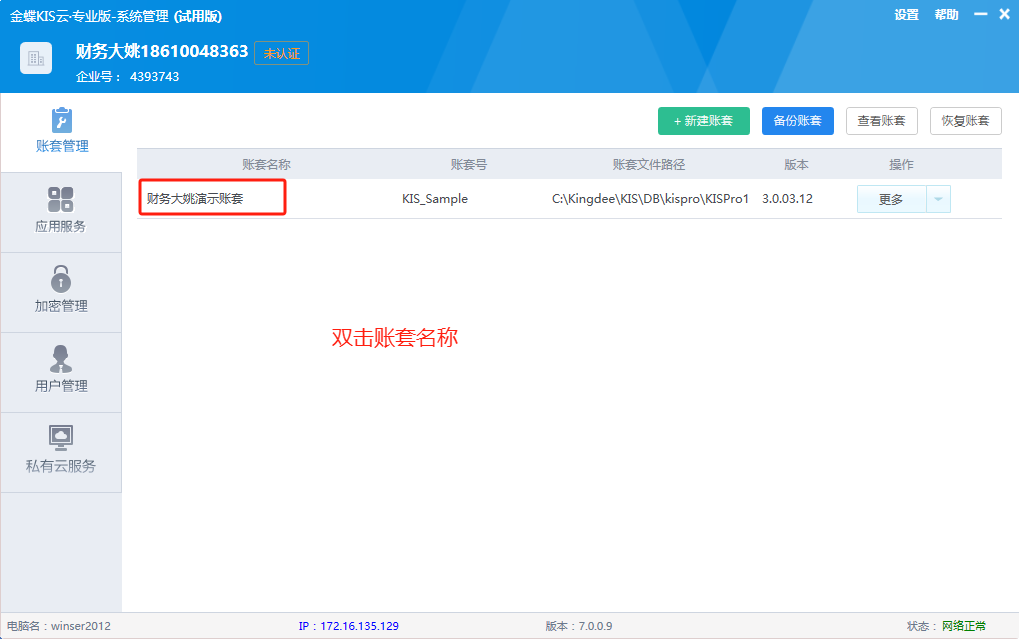The height and width of the screenshot is (639, 1019).
Task: Minimize the 金蝶KIS云 window
Action: pyautogui.click(x=981, y=14)
